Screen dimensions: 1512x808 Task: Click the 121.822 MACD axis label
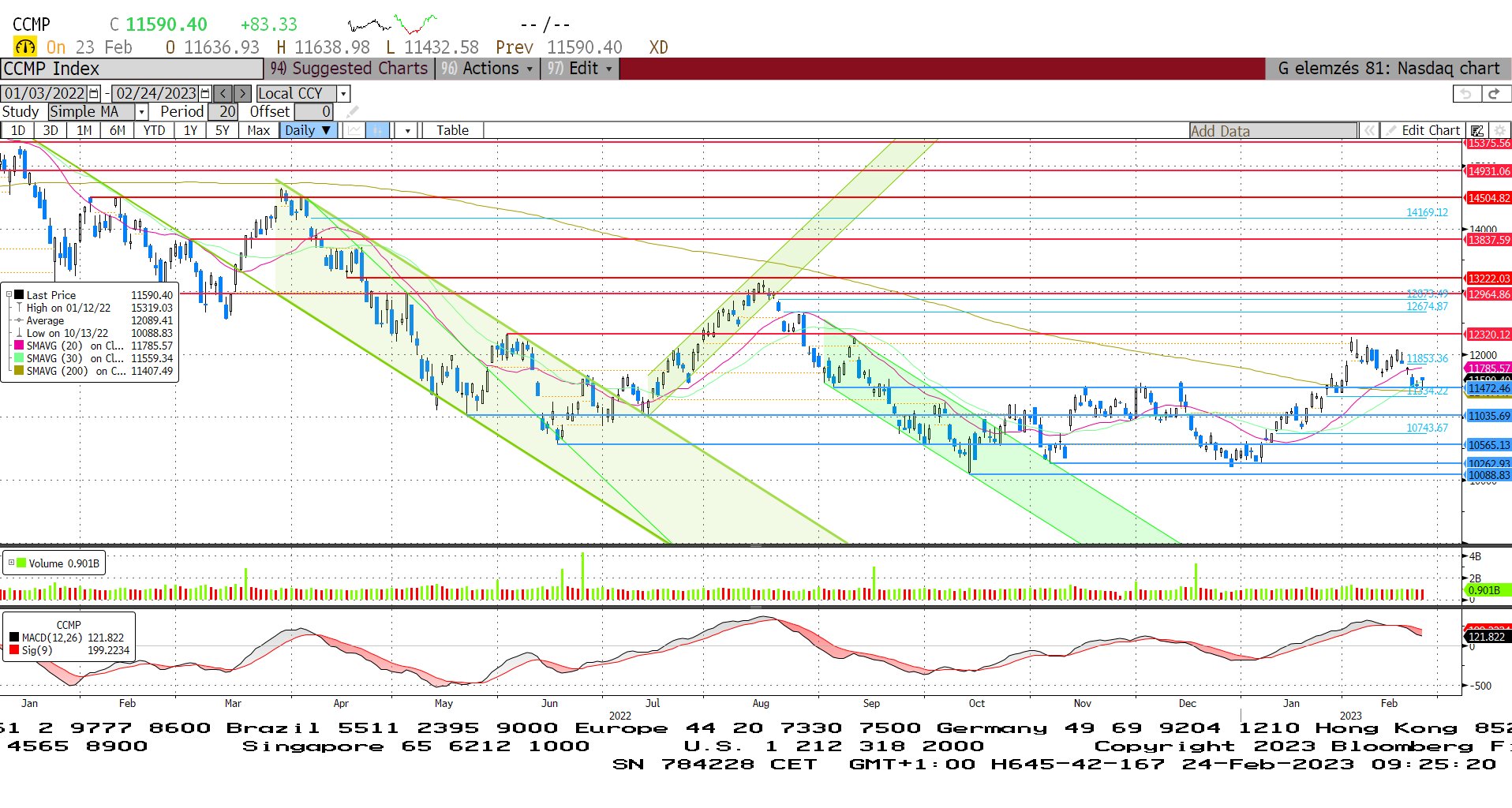point(1488,637)
